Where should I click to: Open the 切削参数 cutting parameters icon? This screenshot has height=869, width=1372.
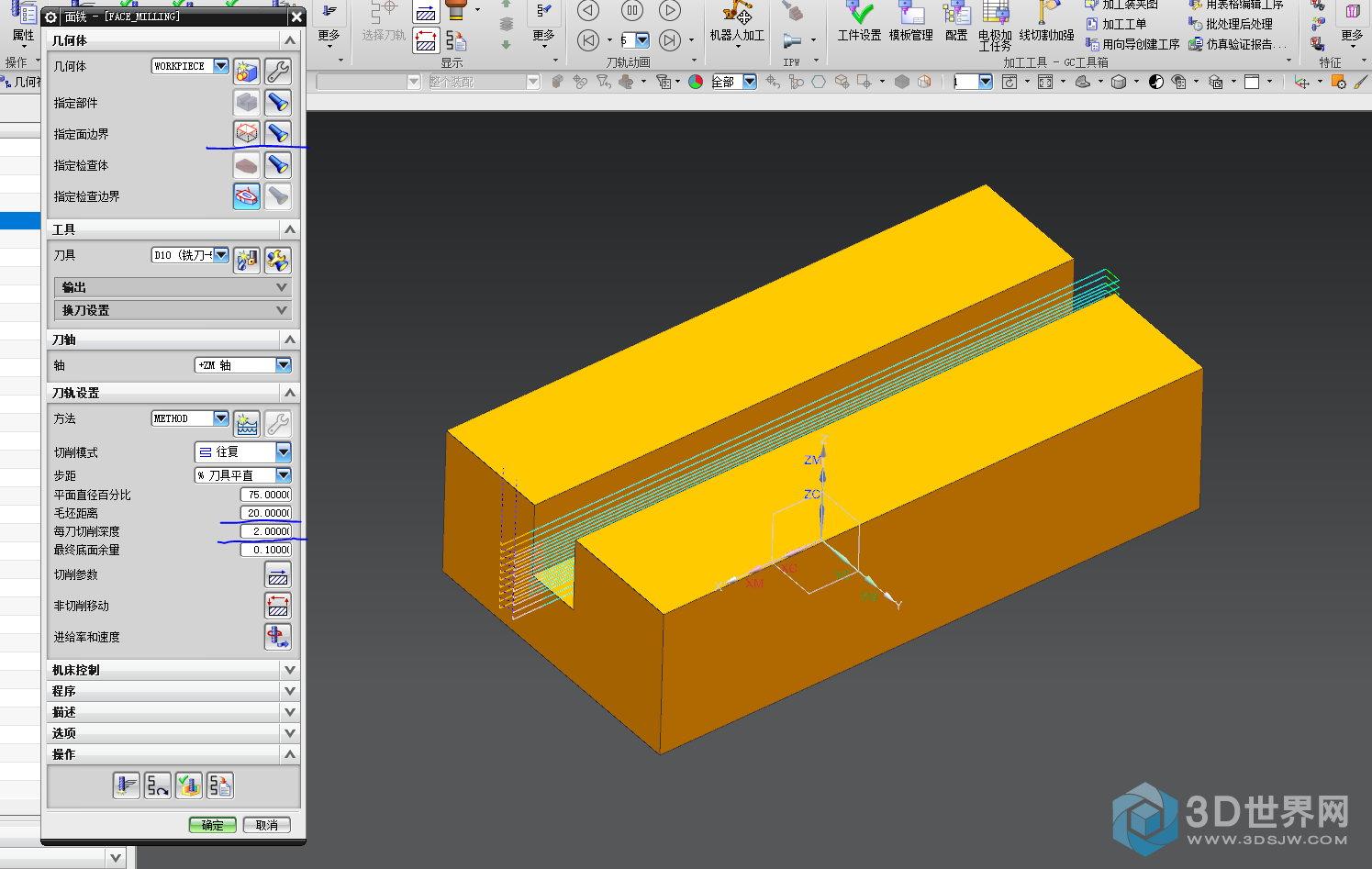pyautogui.click(x=277, y=574)
